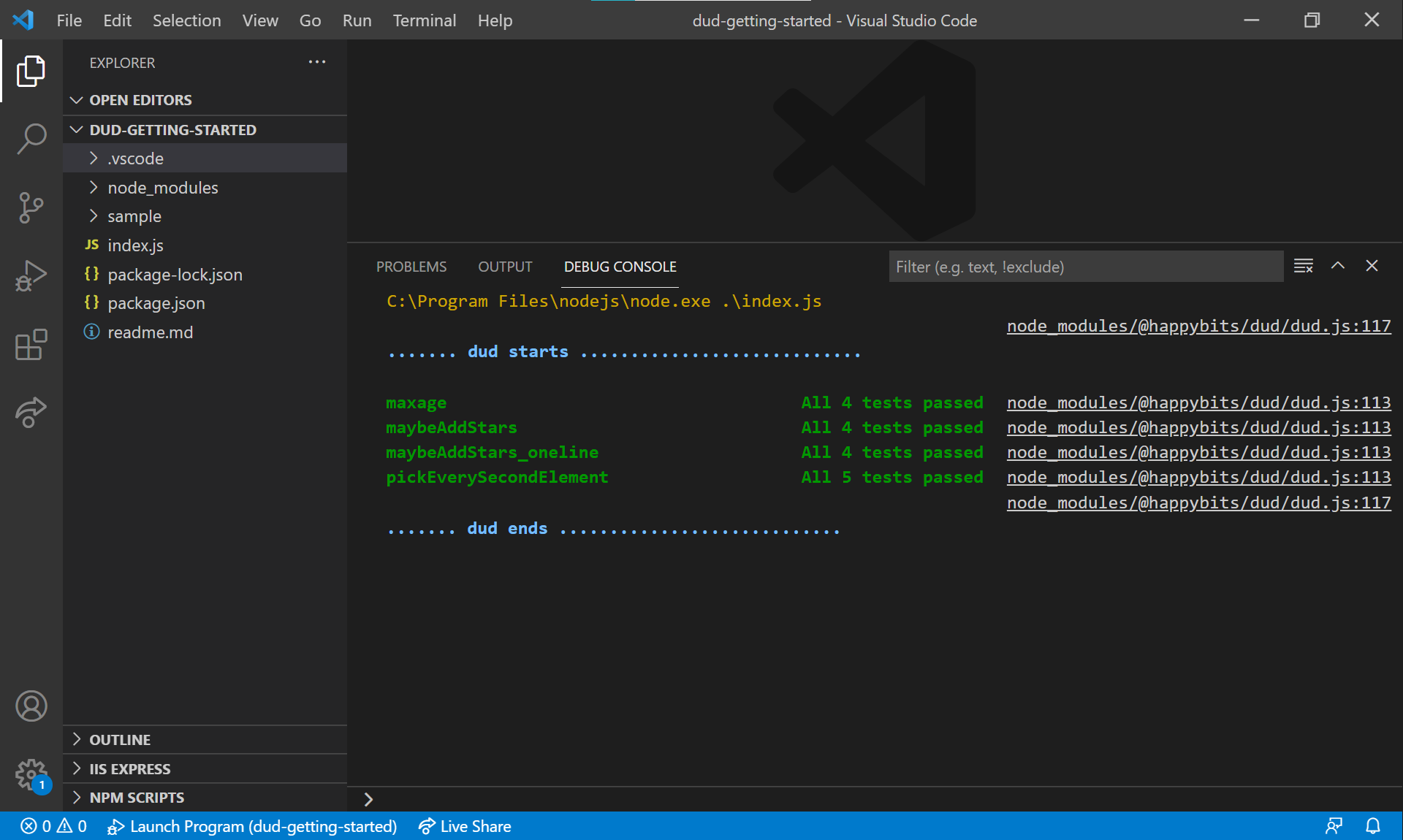The height and width of the screenshot is (840, 1403).
Task: Open the notifications bell in status bar
Action: pyautogui.click(x=1373, y=826)
